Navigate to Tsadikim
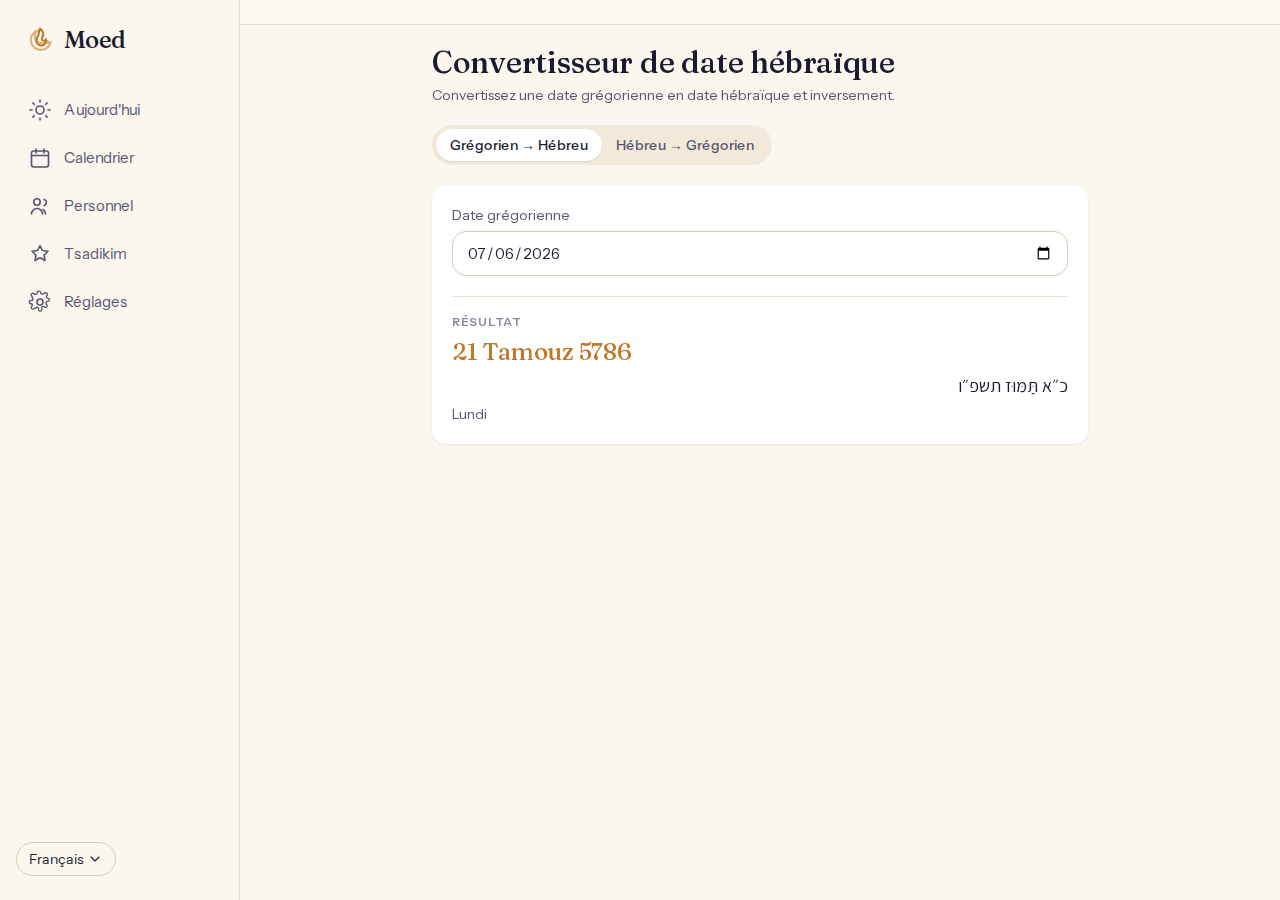1280x900 pixels. click(x=120, y=254)
